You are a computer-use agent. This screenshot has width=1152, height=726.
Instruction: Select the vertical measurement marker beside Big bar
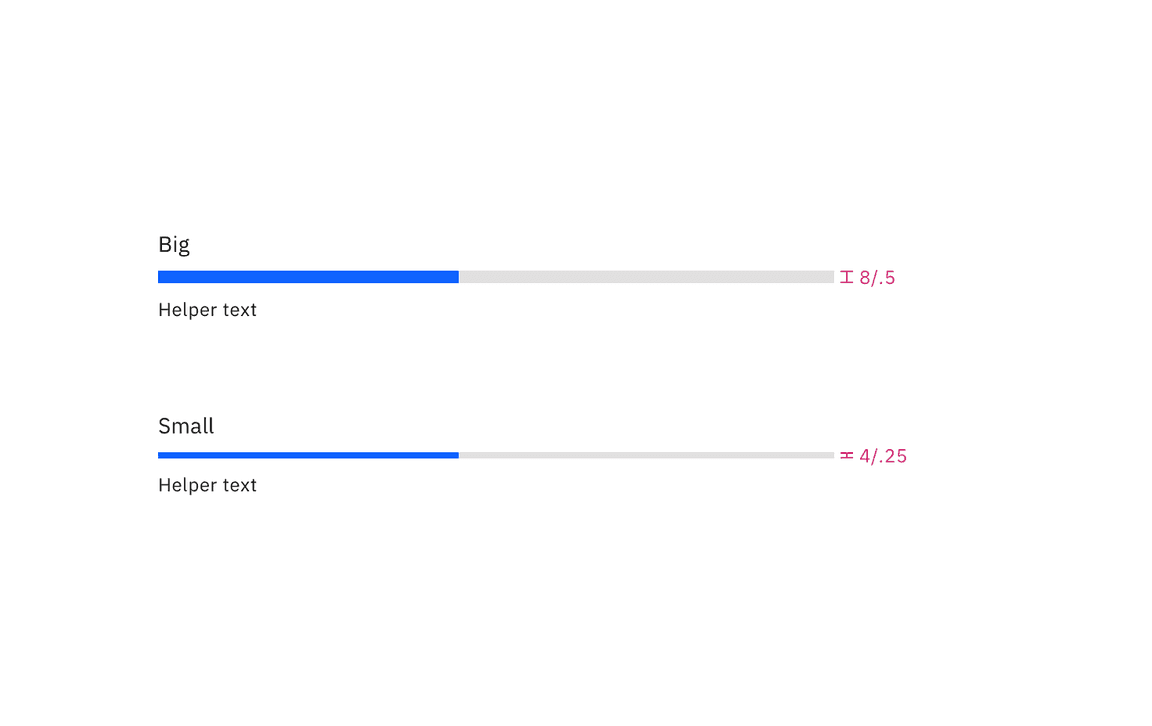845,277
